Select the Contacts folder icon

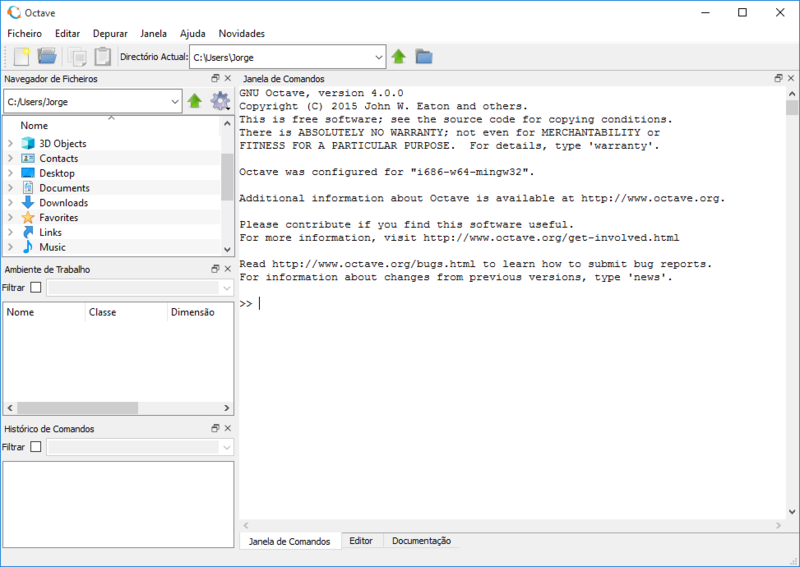coord(28,158)
